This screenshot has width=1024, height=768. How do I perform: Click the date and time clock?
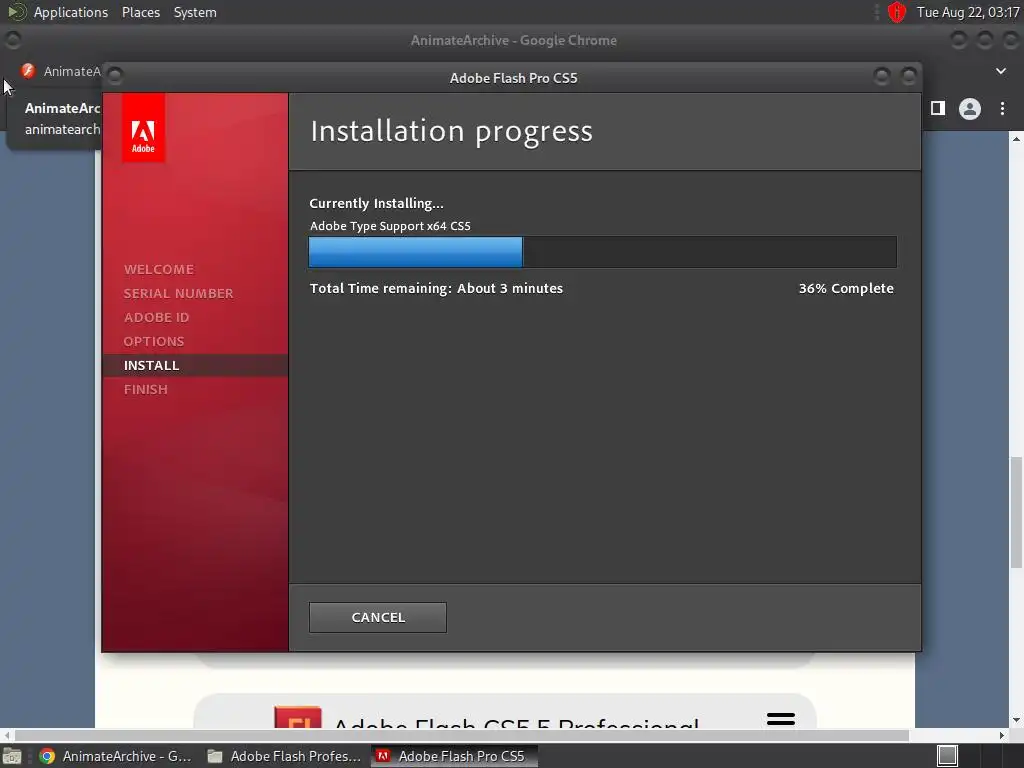968,12
